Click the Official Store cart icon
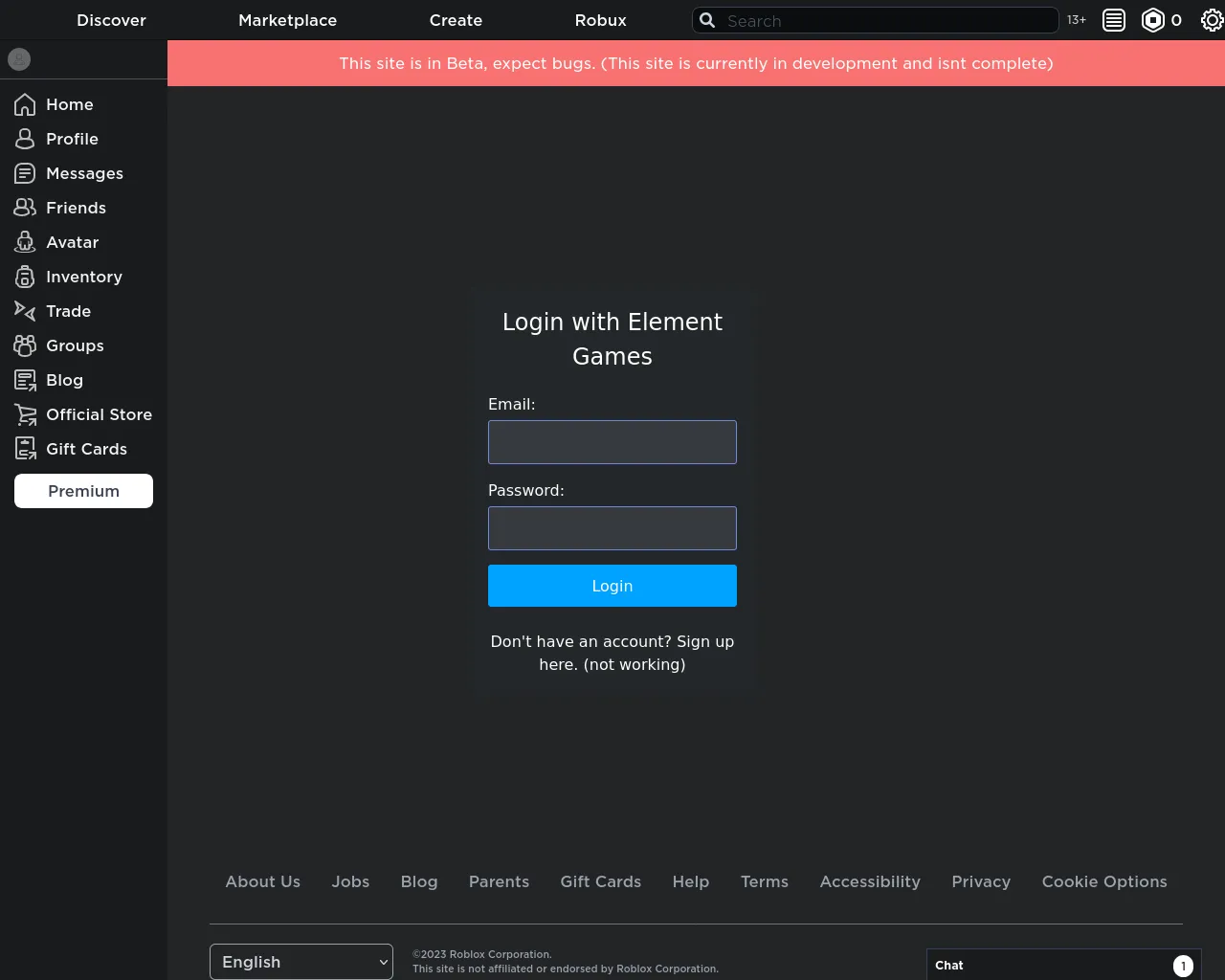 point(25,414)
